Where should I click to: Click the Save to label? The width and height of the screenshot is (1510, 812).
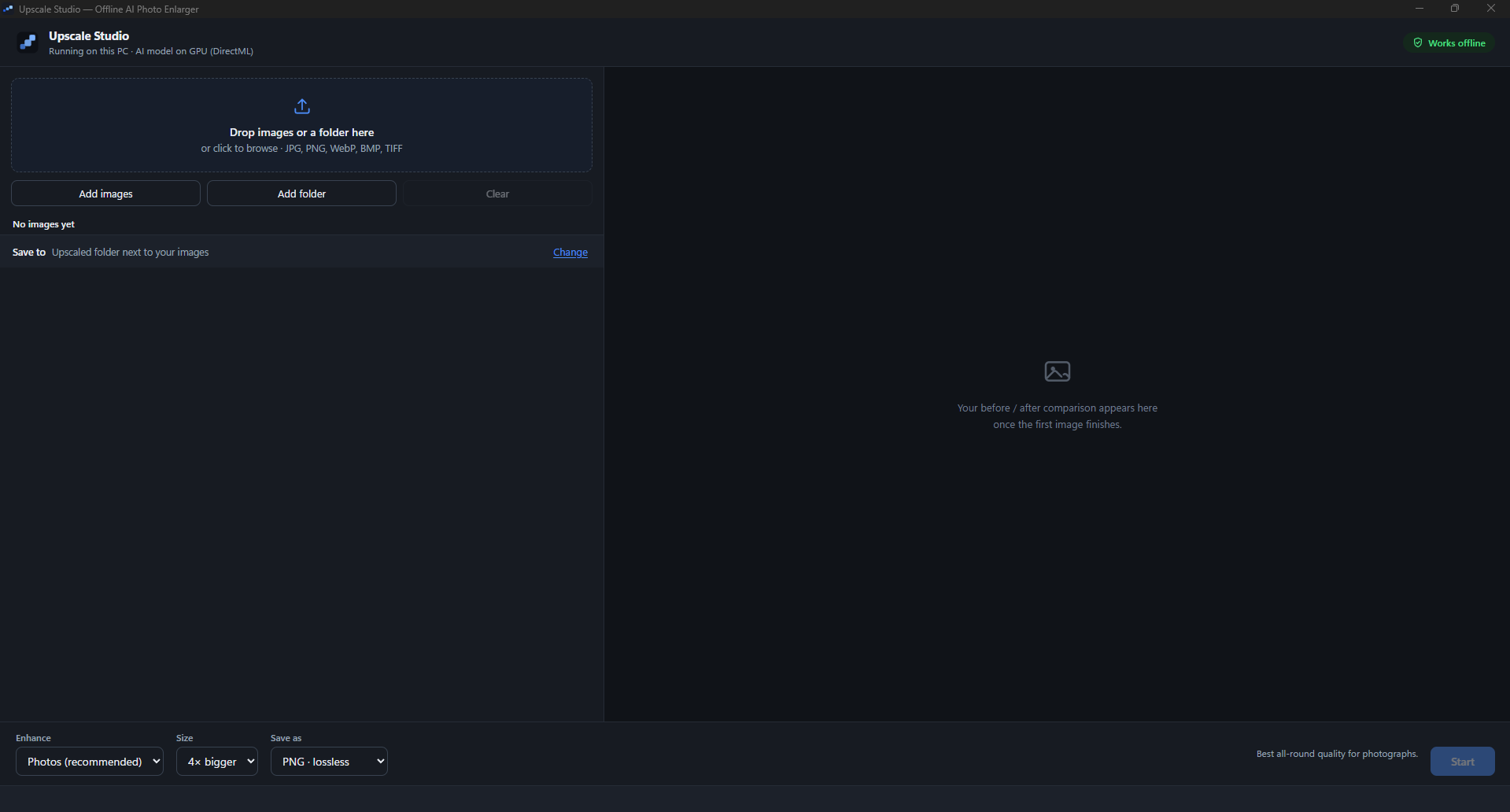click(x=29, y=253)
